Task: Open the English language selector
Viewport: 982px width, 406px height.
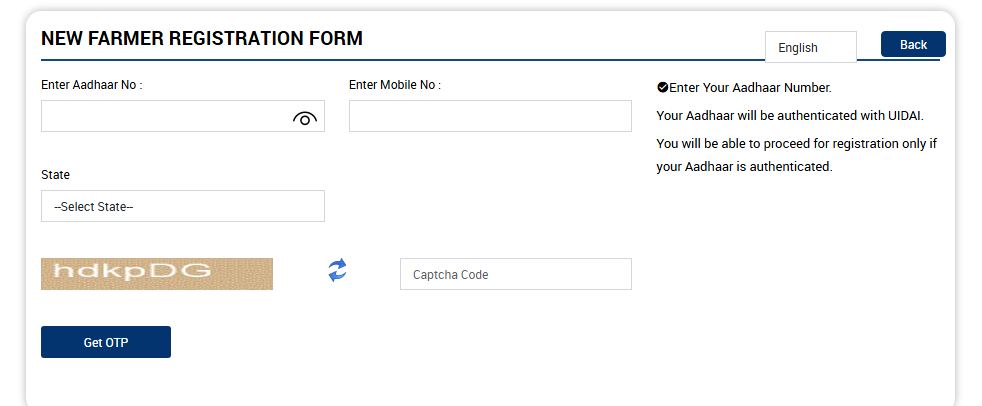Action: 810,47
